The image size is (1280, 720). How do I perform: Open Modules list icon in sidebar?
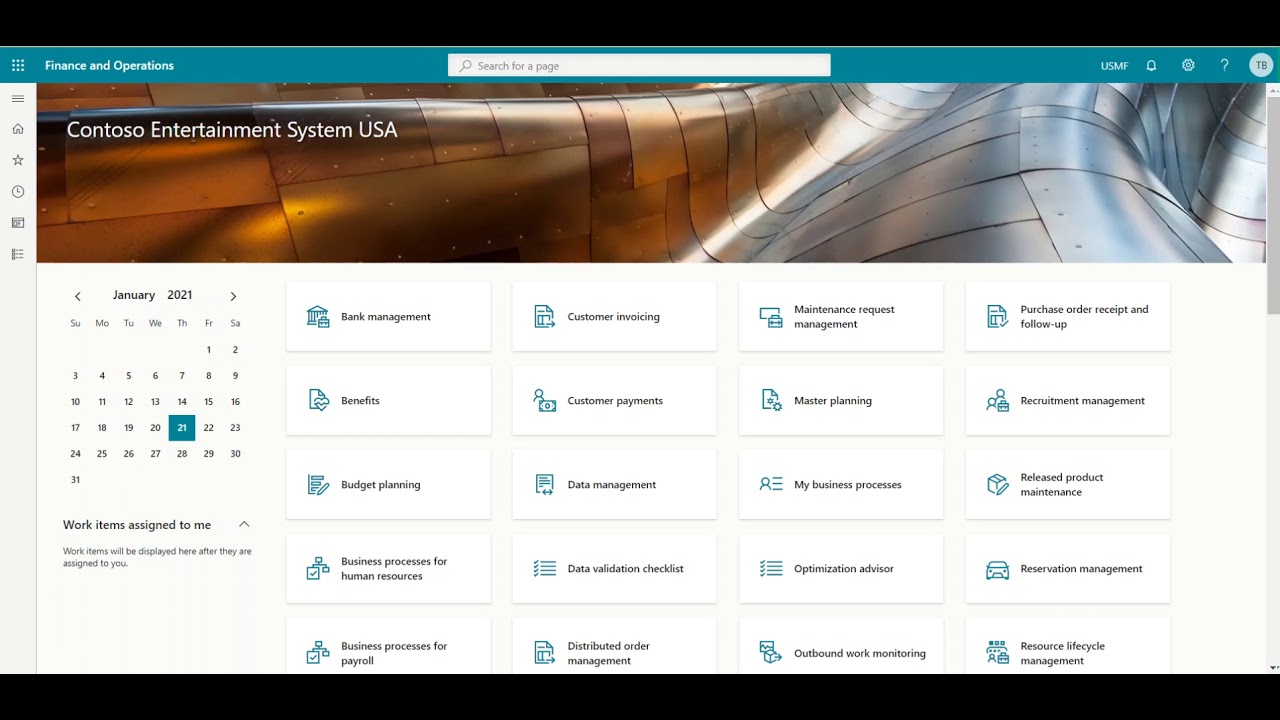(18, 254)
